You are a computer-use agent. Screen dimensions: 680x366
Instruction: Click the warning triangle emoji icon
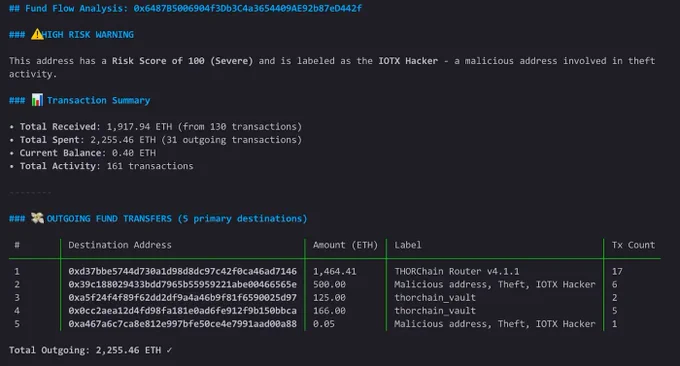pyautogui.click(x=37, y=34)
